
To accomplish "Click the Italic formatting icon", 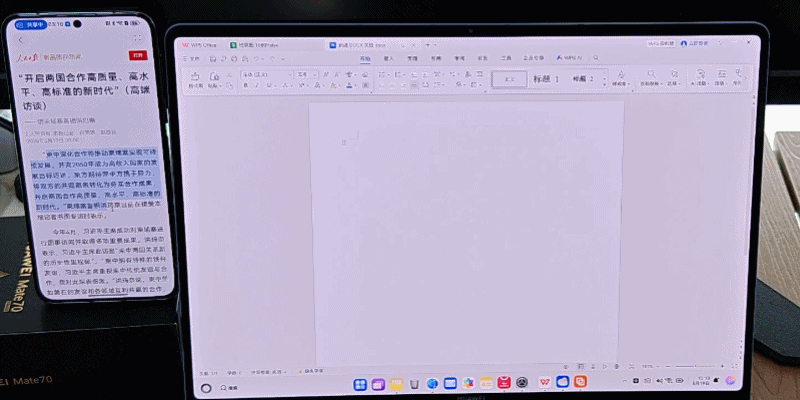I will pos(255,86).
